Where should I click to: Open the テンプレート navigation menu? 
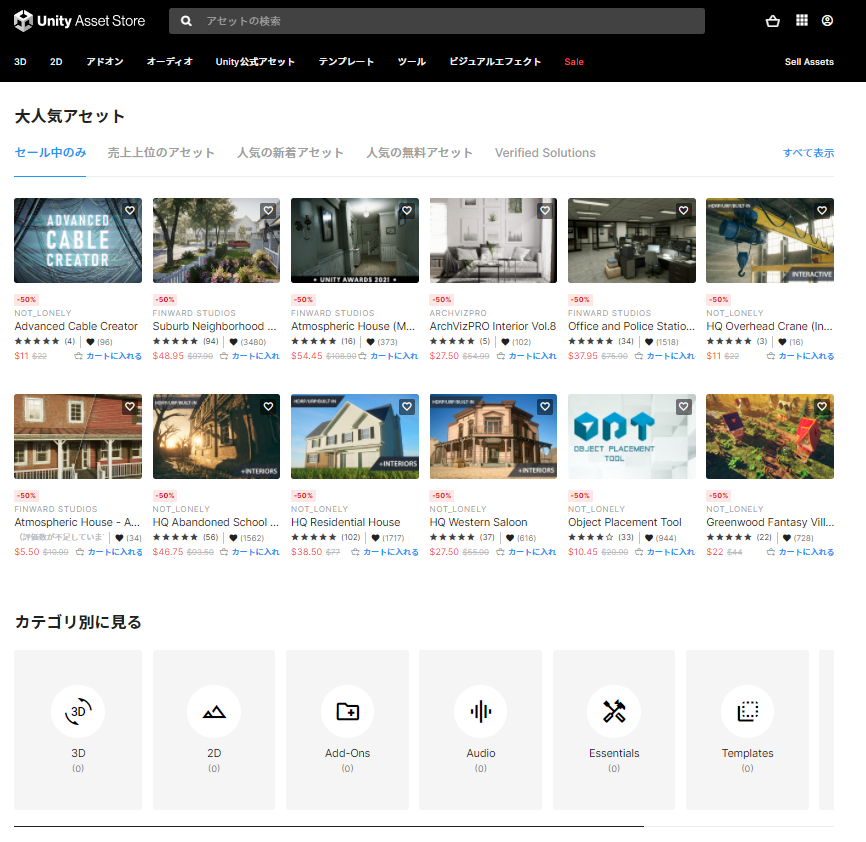point(346,62)
